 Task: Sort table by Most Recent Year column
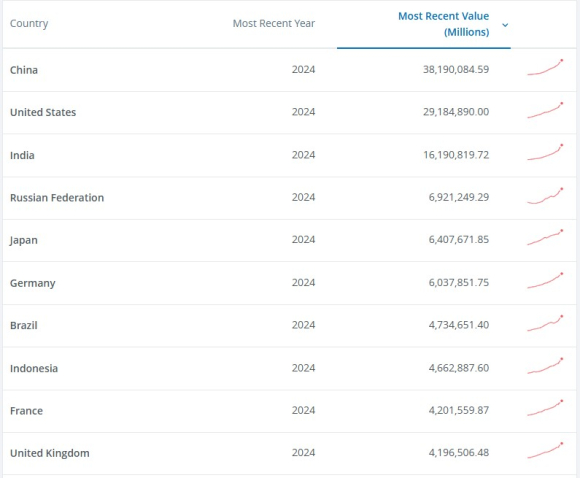click(x=274, y=23)
